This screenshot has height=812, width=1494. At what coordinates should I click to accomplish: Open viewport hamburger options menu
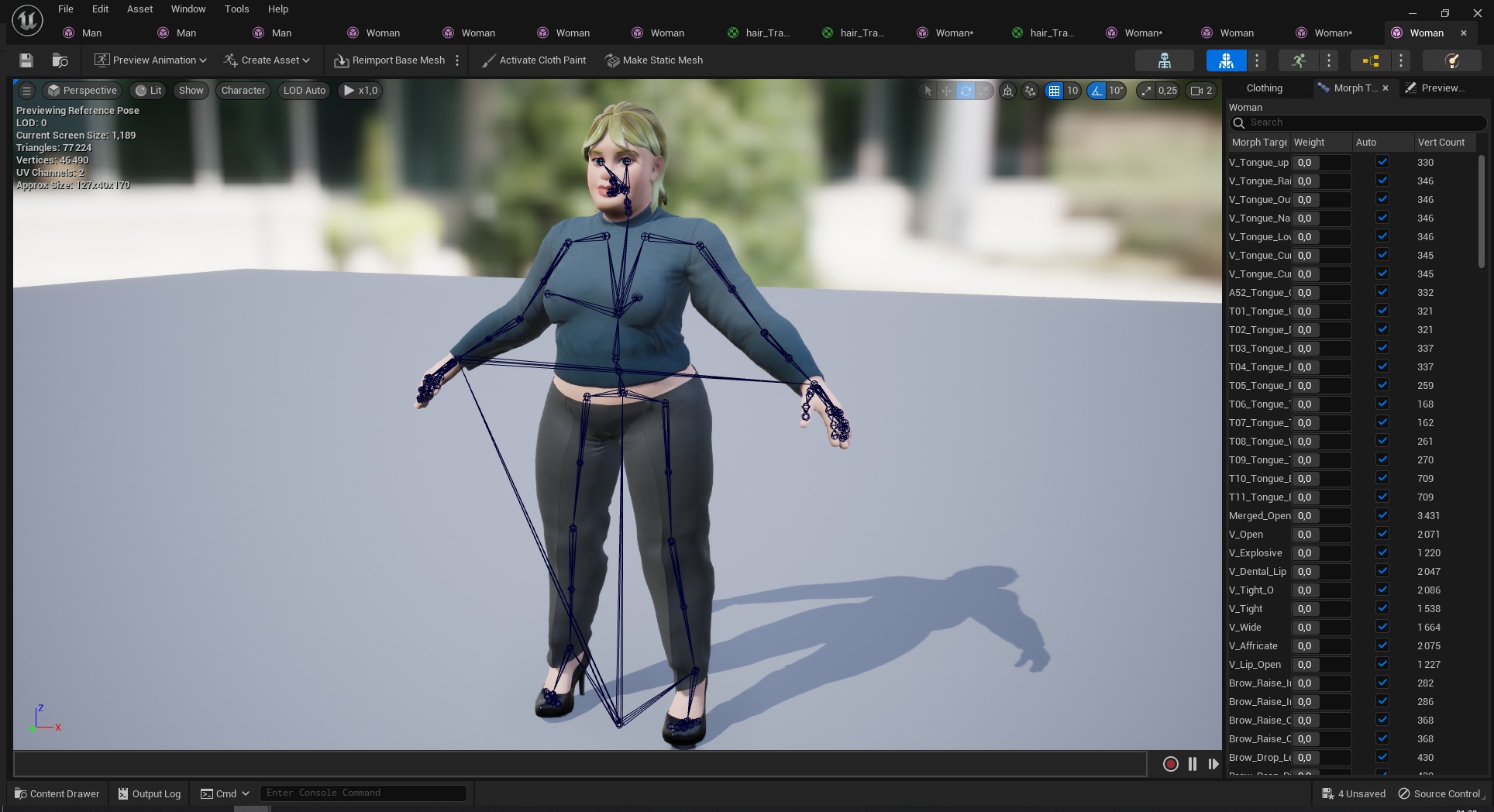point(26,91)
